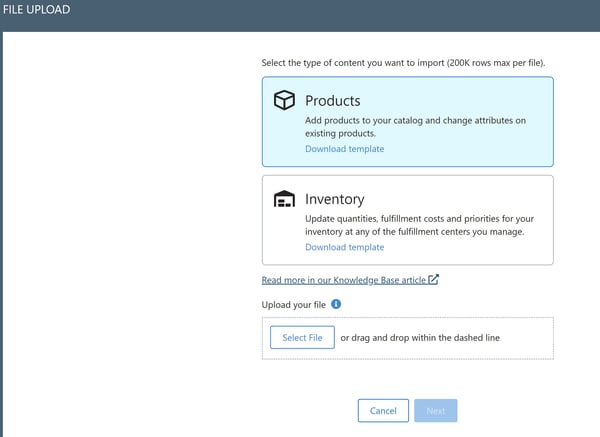Screen dimensions: 600x437
Task: Download the Inventory template
Action: click(344, 247)
